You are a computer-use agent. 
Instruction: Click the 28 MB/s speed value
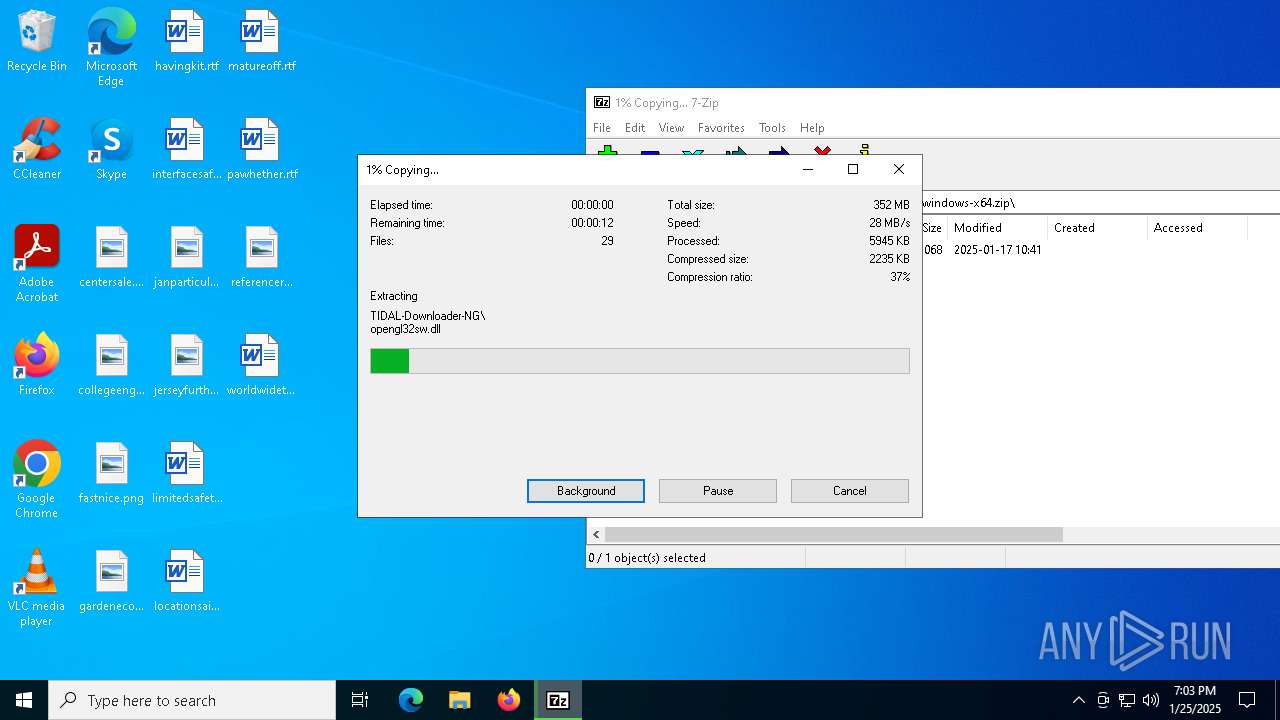[889, 223]
